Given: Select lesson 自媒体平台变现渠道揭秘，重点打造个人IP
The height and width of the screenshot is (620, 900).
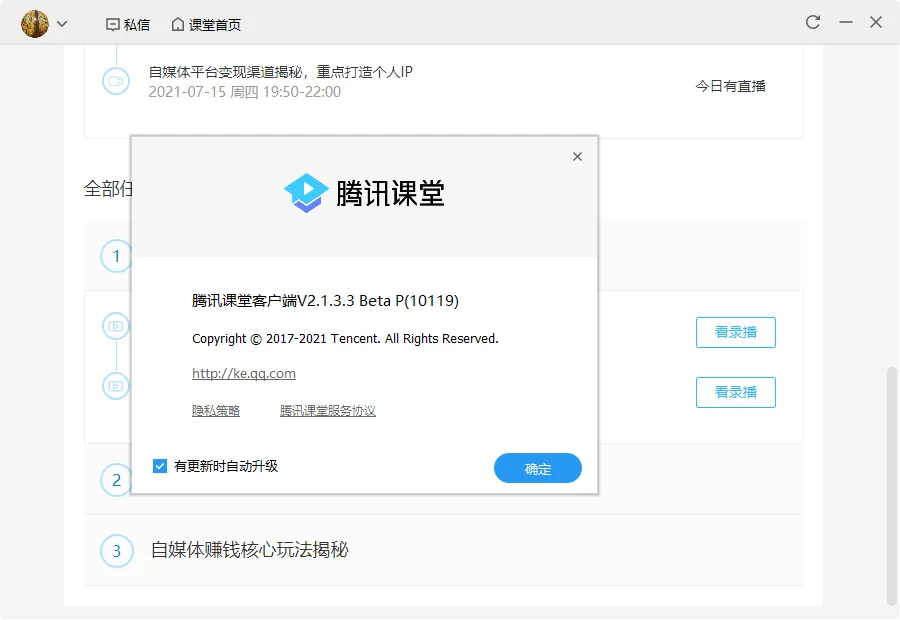Looking at the screenshot, I should pyautogui.click(x=281, y=72).
